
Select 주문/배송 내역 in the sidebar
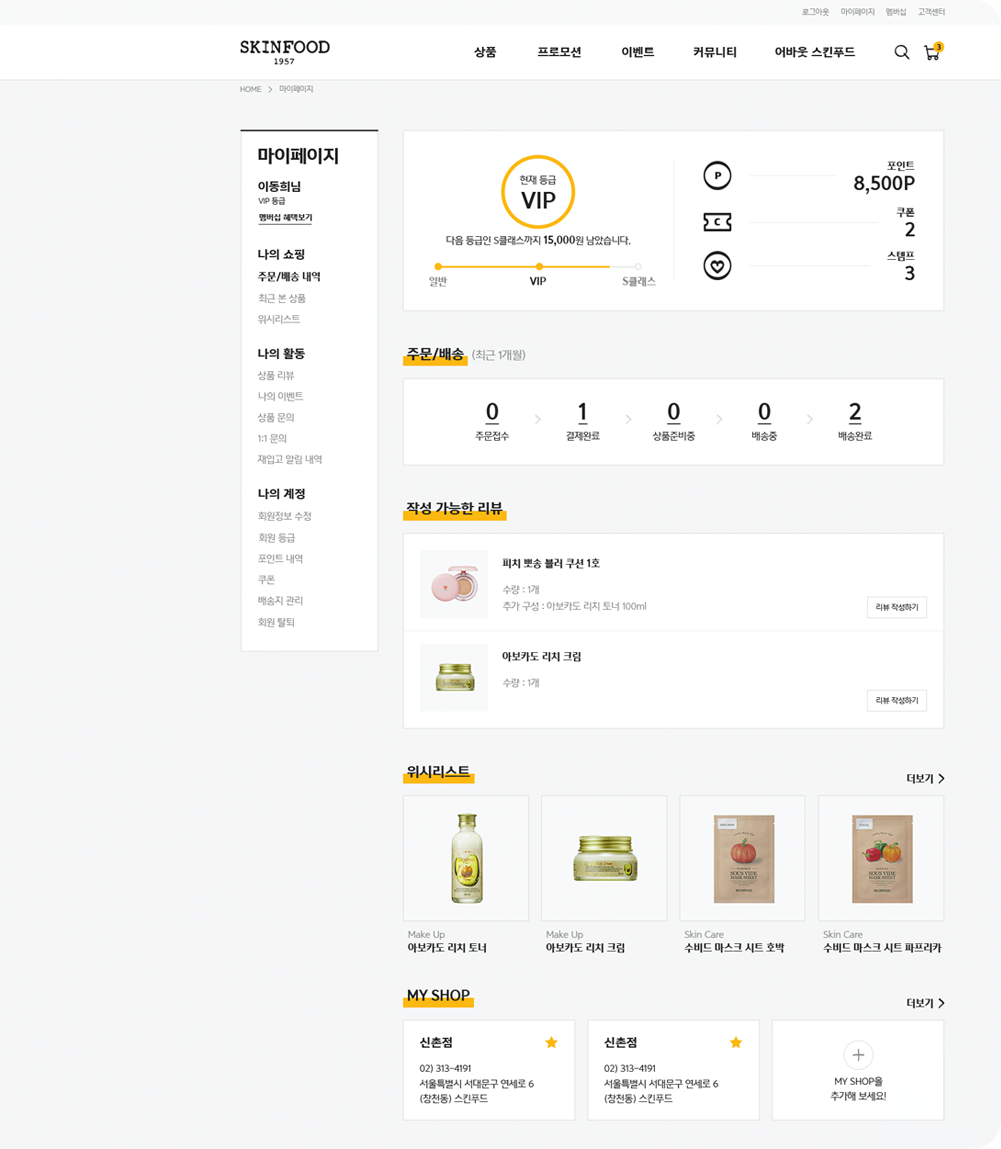pos(289,276)
